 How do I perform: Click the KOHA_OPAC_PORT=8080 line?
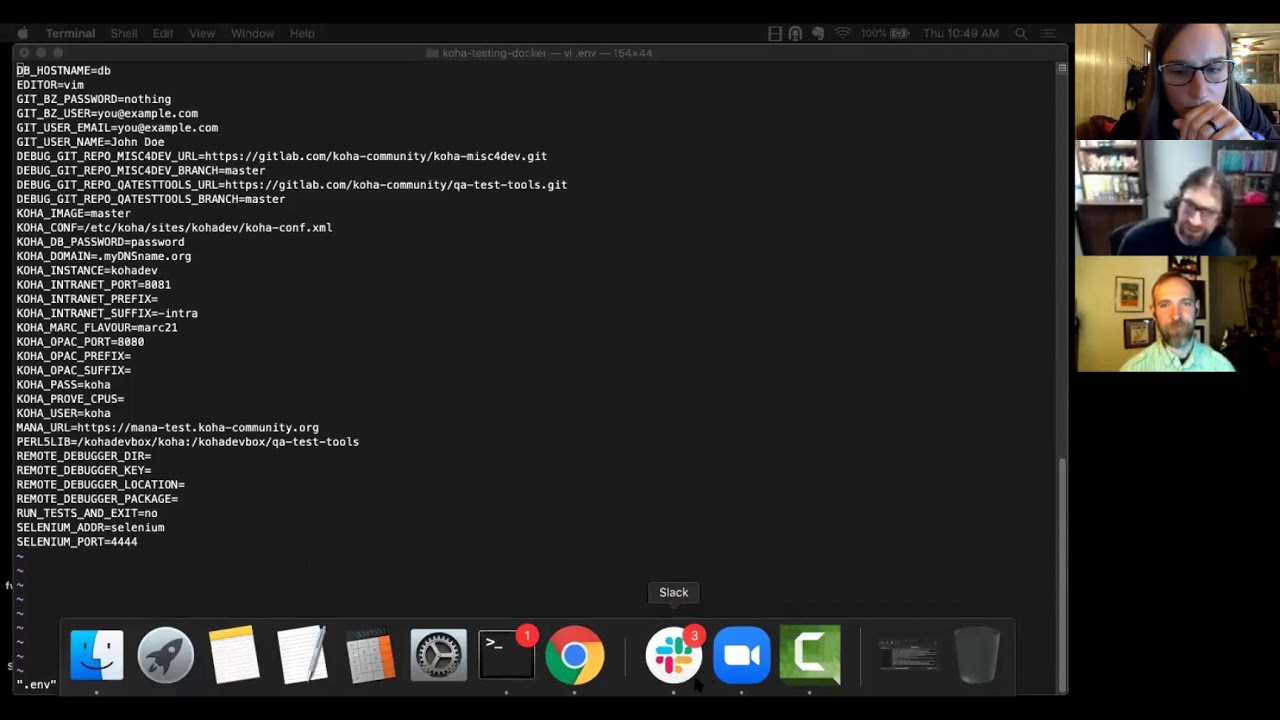[80, 342]
